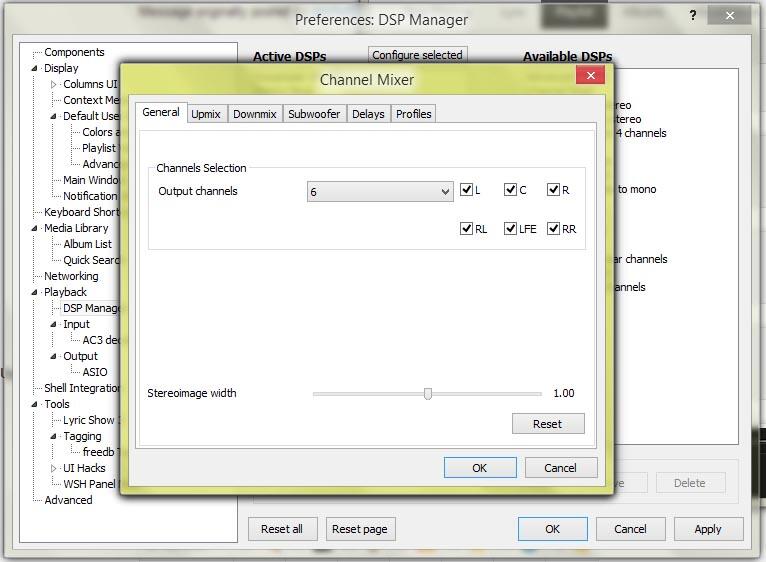Switch to the Upmix tab
This screenshot has height=562, width=766.
pyautogui.click(x=206, y=114)
